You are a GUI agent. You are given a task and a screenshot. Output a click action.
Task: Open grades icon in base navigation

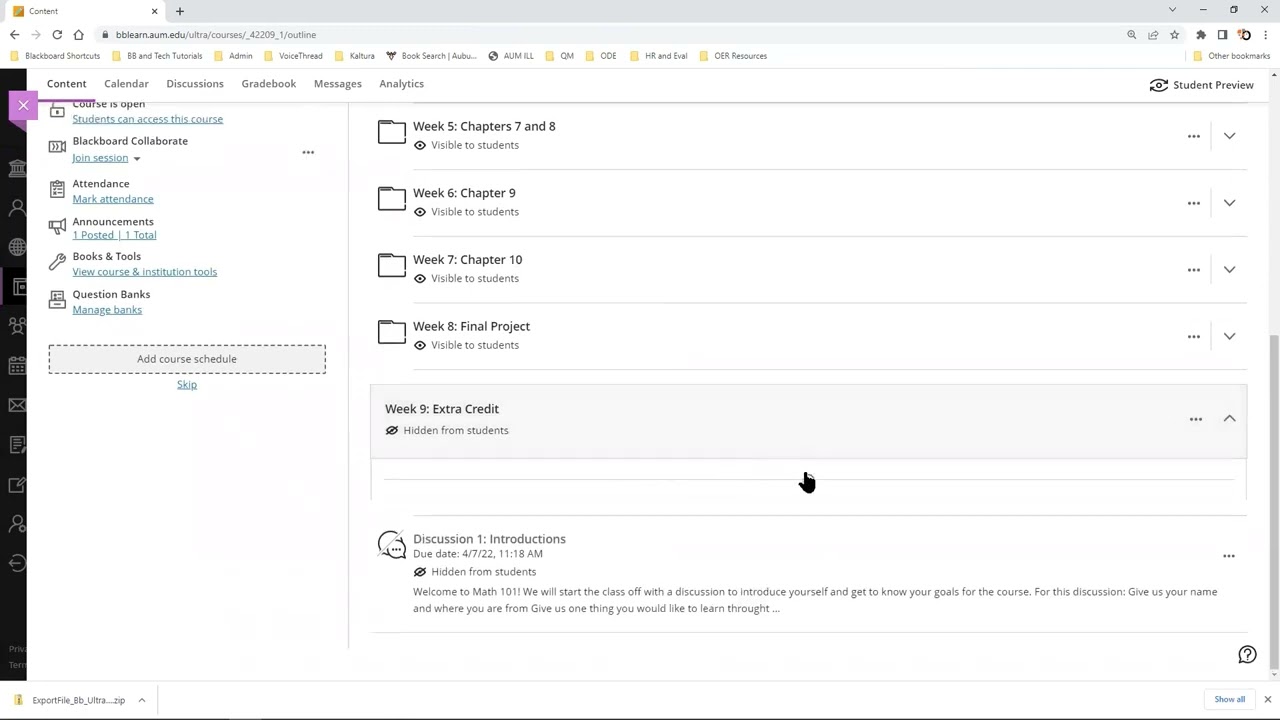[x=17, y=444]
